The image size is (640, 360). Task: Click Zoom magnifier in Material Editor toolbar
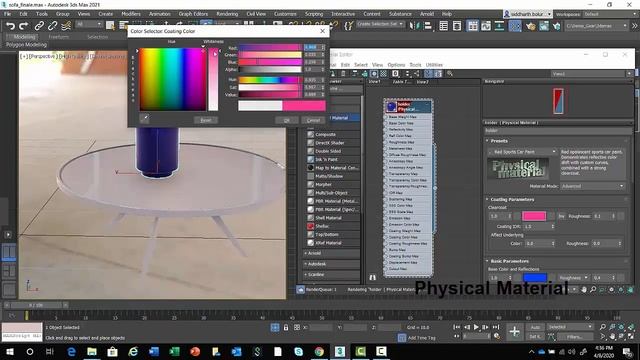point(450,74)
